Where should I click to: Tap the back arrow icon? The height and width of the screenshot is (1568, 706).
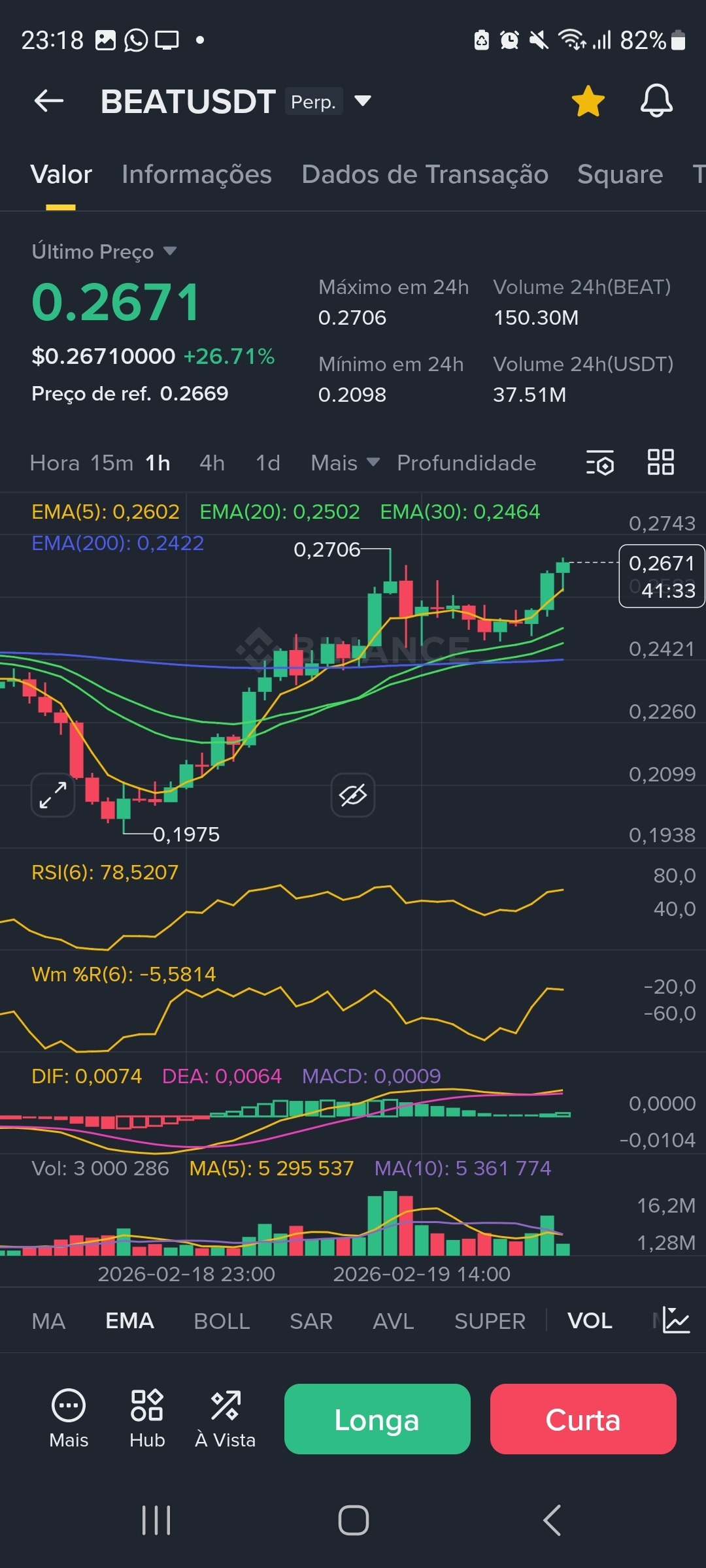pyautogui.click(x=49, y=101)
